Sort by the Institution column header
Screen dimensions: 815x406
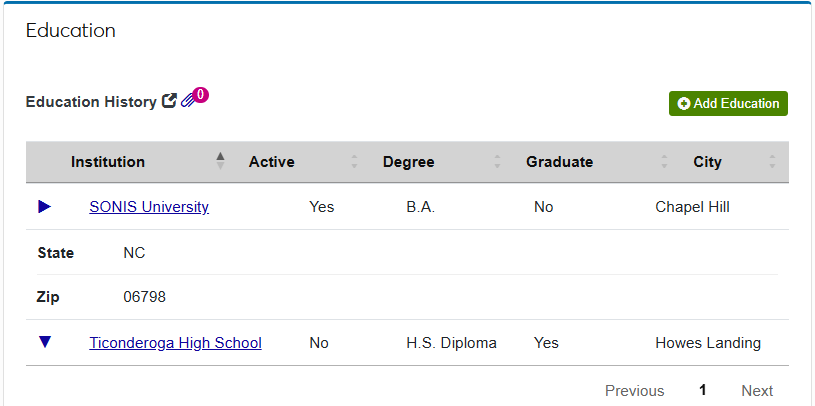108,162
